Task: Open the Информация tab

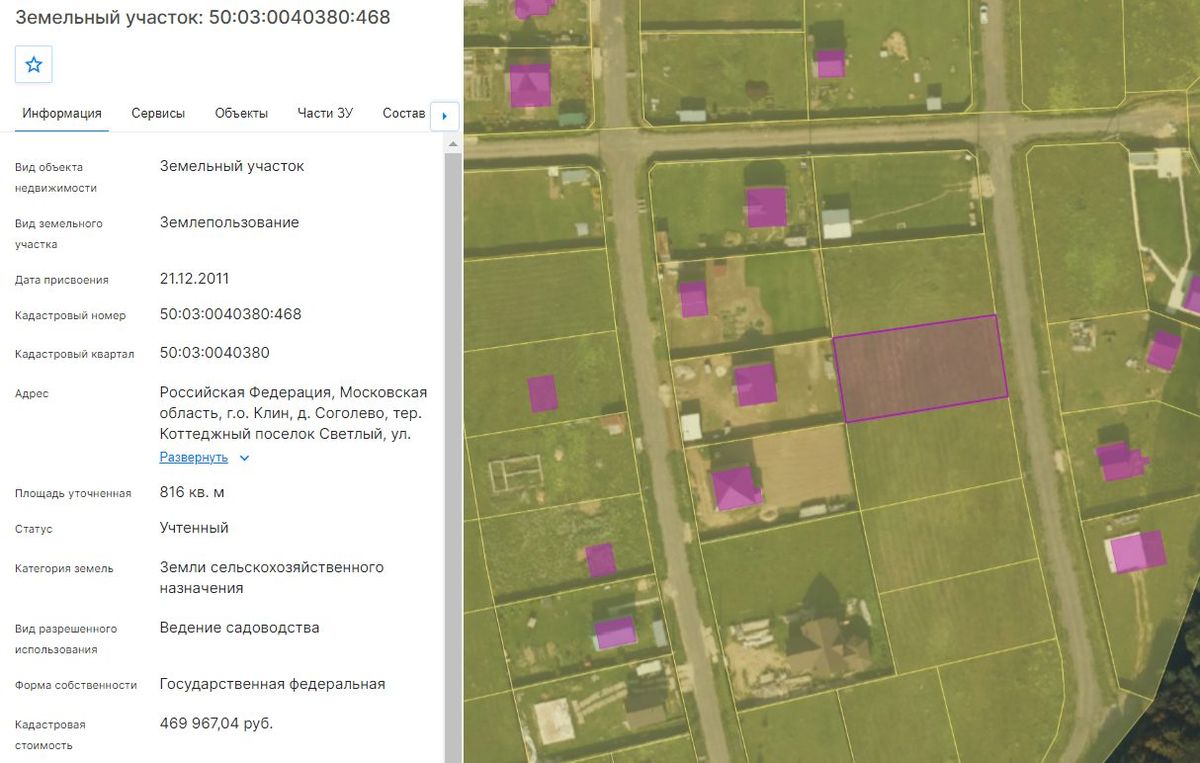Action: click(x=62, y=113)
